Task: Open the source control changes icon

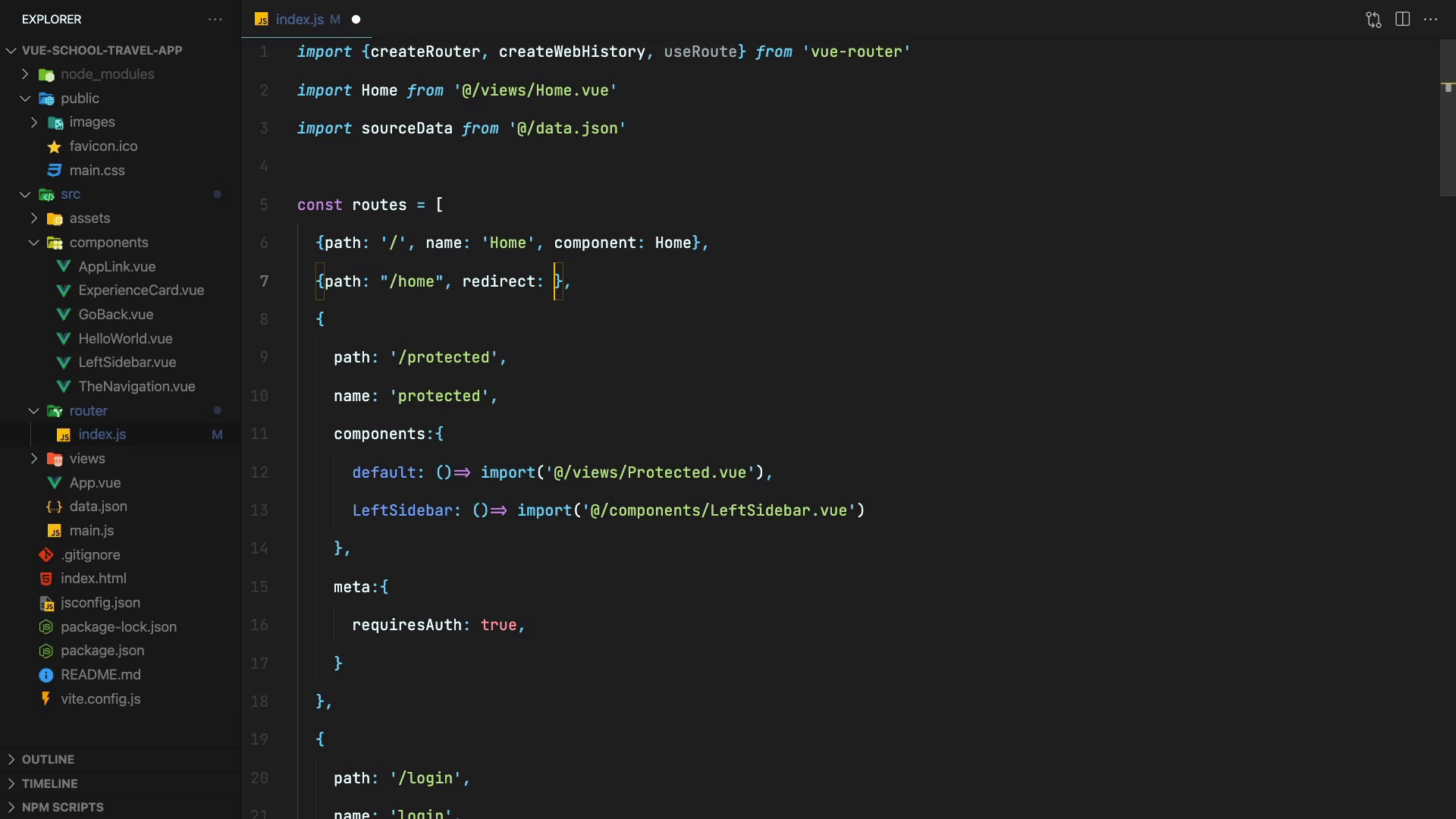Action: click(1373, 20)
